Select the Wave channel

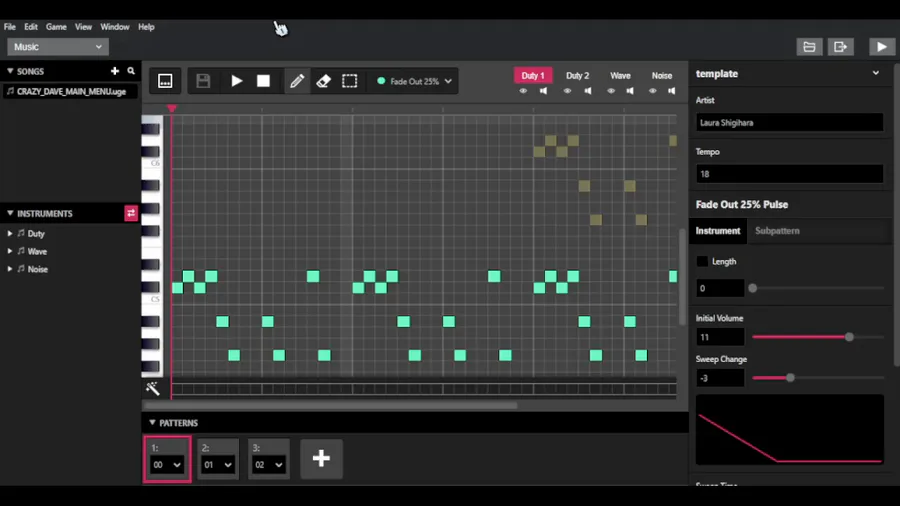(x=620, y=76)
